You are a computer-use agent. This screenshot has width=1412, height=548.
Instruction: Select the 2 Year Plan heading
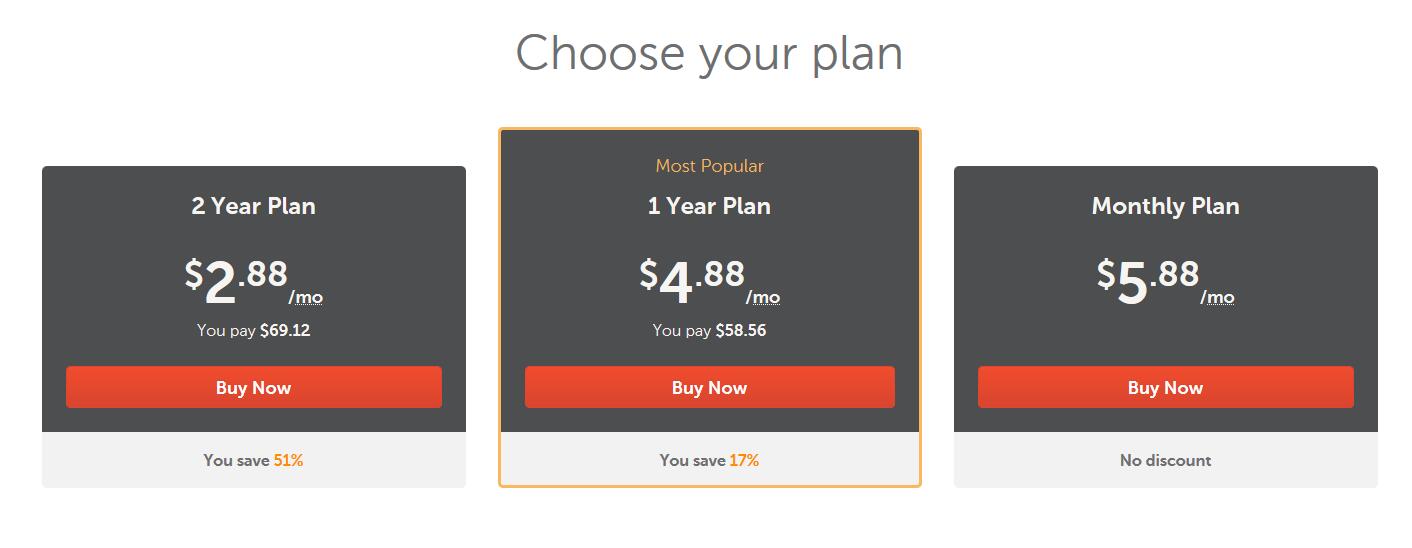click(x=254, y=206)
